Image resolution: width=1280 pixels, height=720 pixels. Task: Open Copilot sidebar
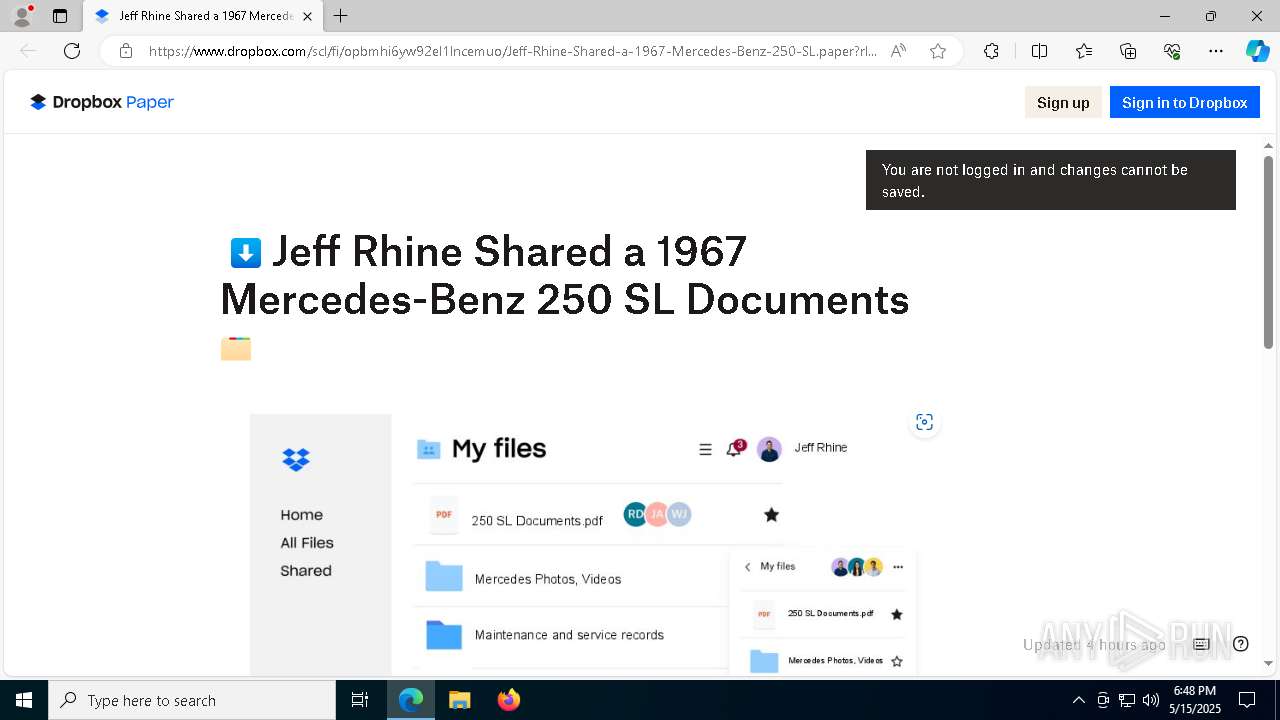[x=1257, y=51]
